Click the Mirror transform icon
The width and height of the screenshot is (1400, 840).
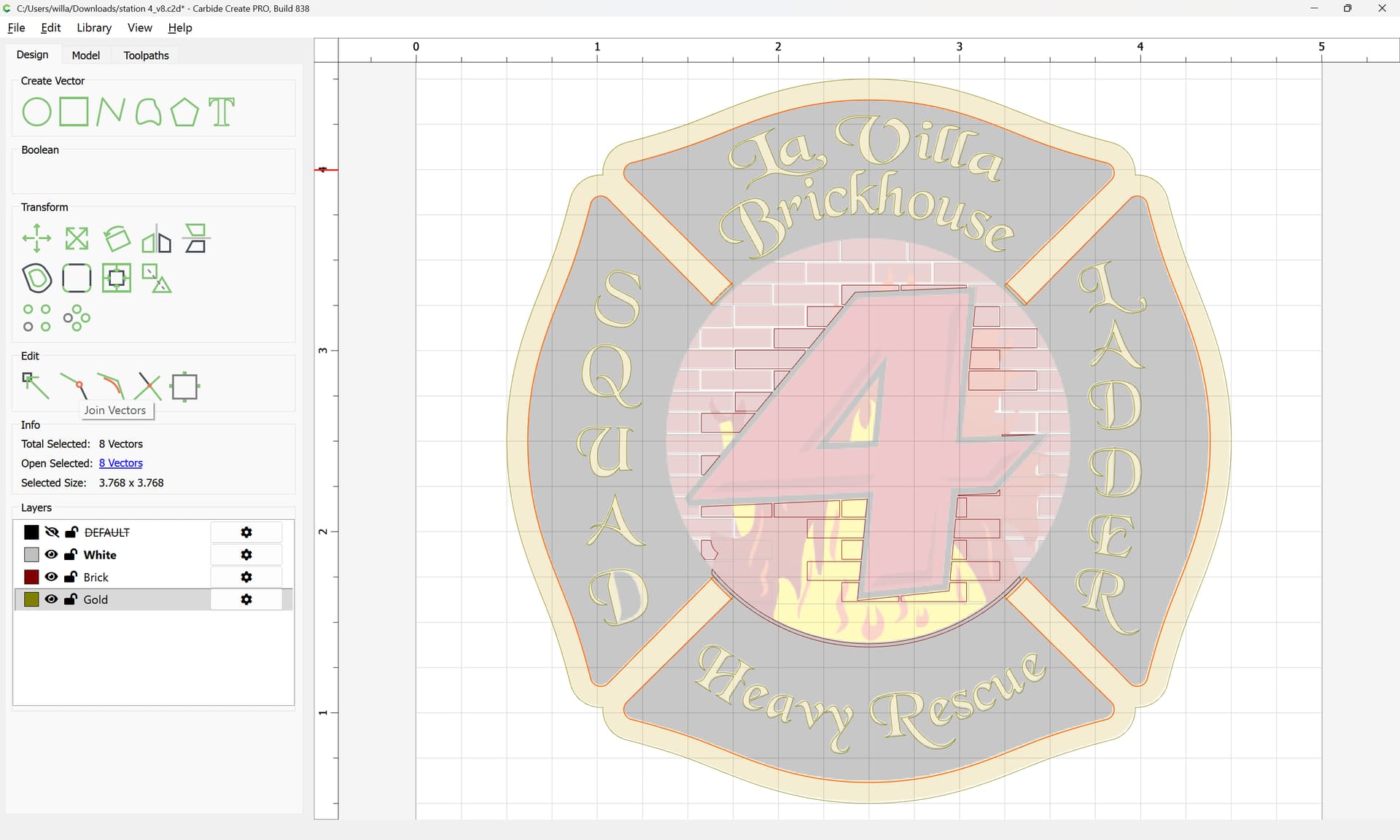156,238
